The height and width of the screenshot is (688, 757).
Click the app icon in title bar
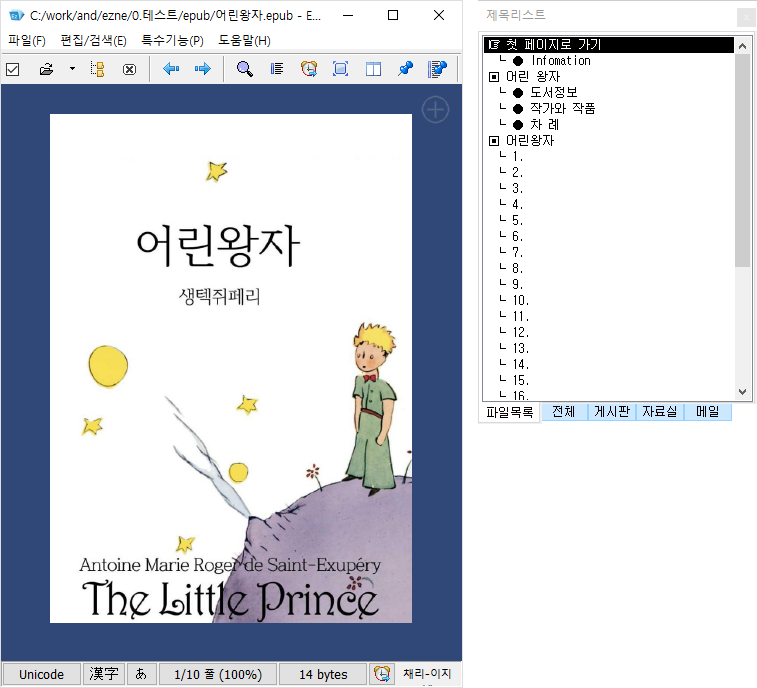(16, 15)
